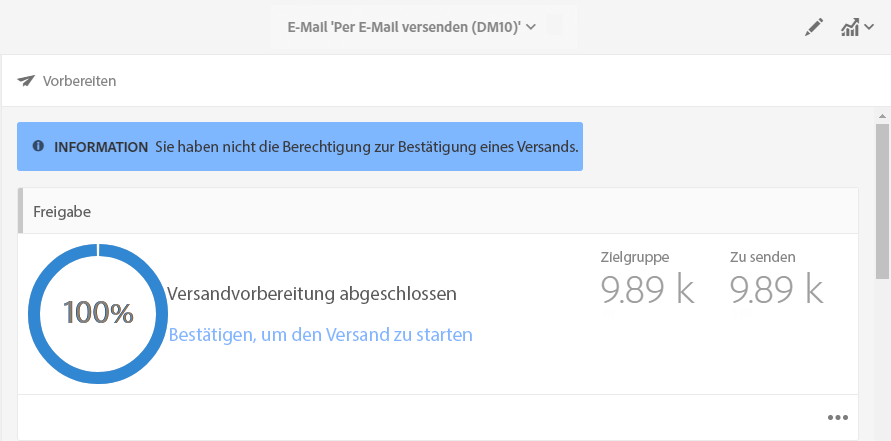Viewport: 891px width, 441px height.
Task: Click the info icon in the blue banner
Action: tap(38, 146)
